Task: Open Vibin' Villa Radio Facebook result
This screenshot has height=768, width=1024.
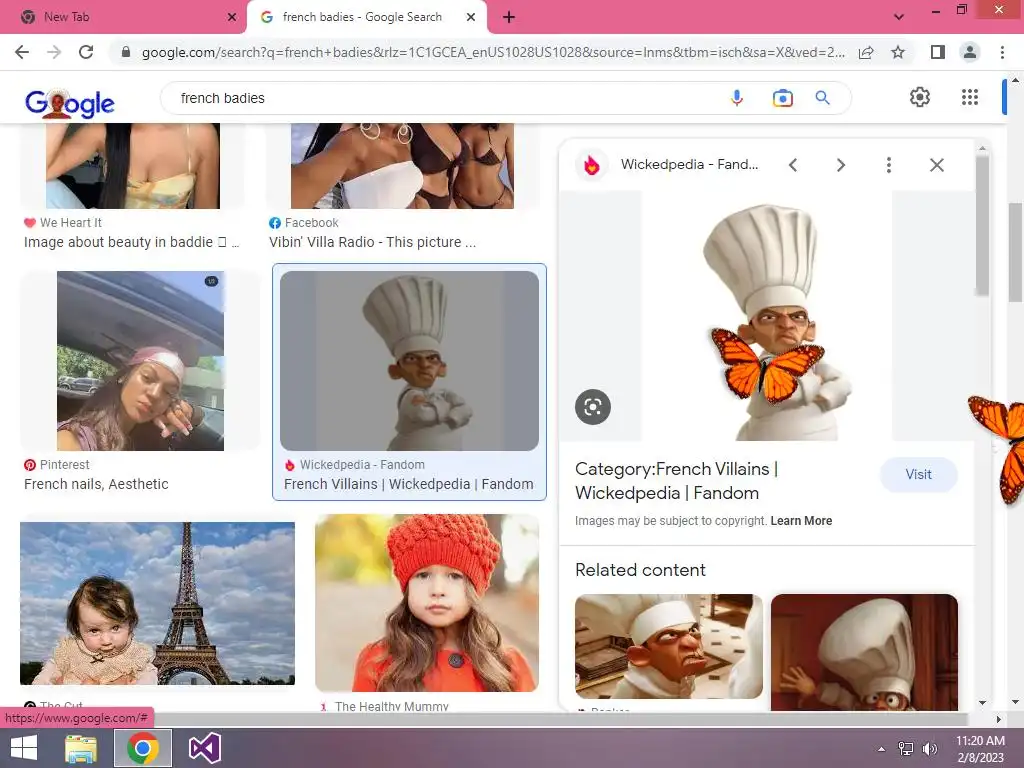Action: tap(372, 242)
